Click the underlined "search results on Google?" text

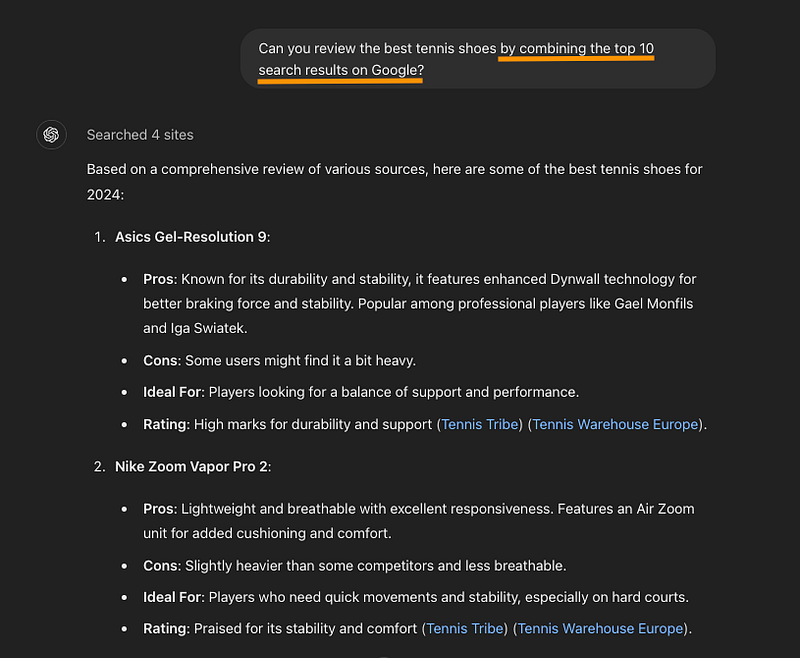[341, 70]
